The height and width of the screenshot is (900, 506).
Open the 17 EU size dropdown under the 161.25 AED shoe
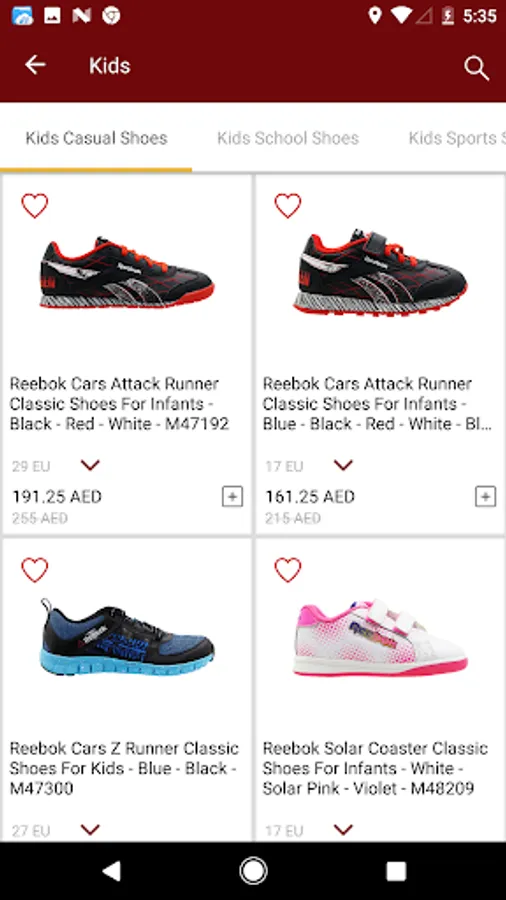(343, 465)
